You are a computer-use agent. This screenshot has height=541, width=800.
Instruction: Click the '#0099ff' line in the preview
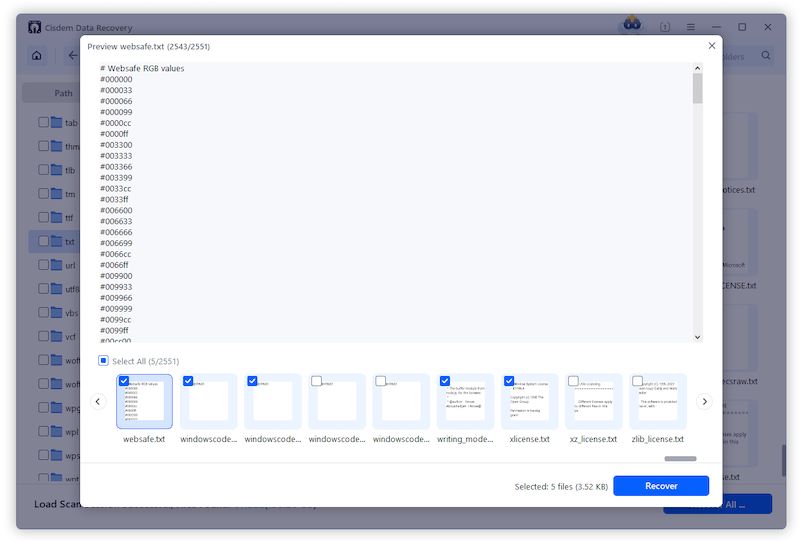[x=114, y=330]
